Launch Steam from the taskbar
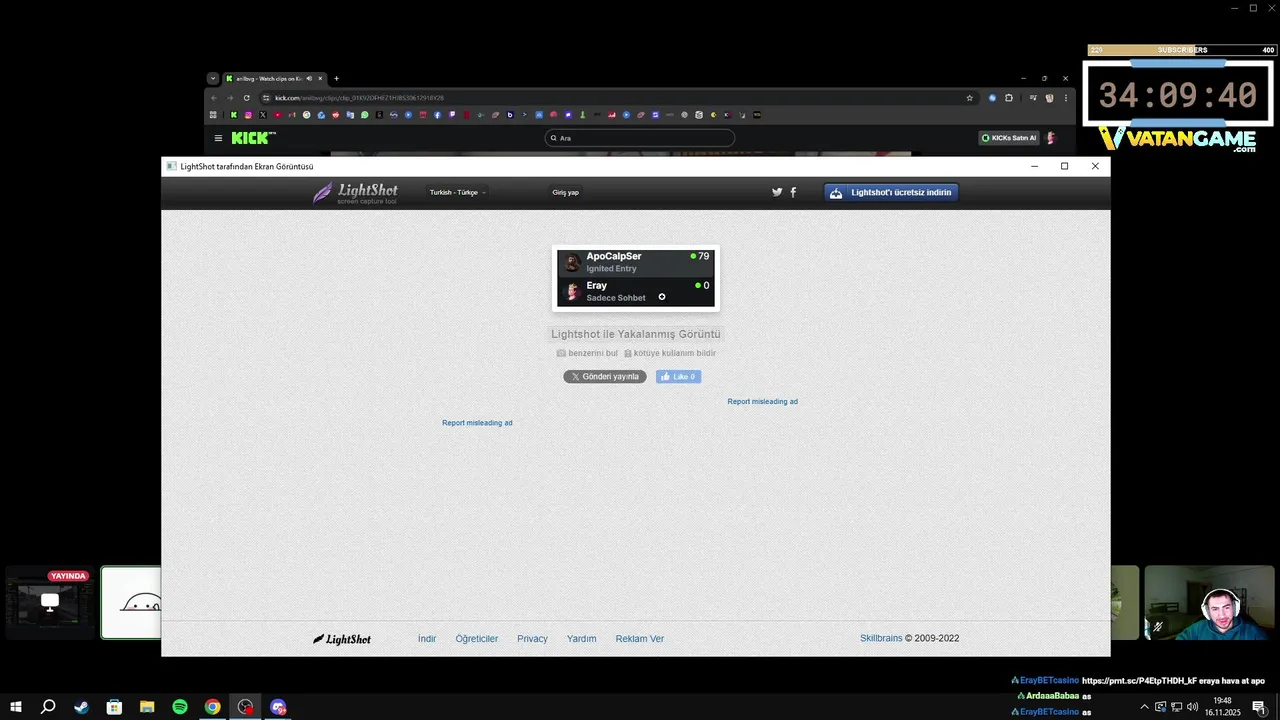Screen dimensions: 1280x720 [81, 707]
